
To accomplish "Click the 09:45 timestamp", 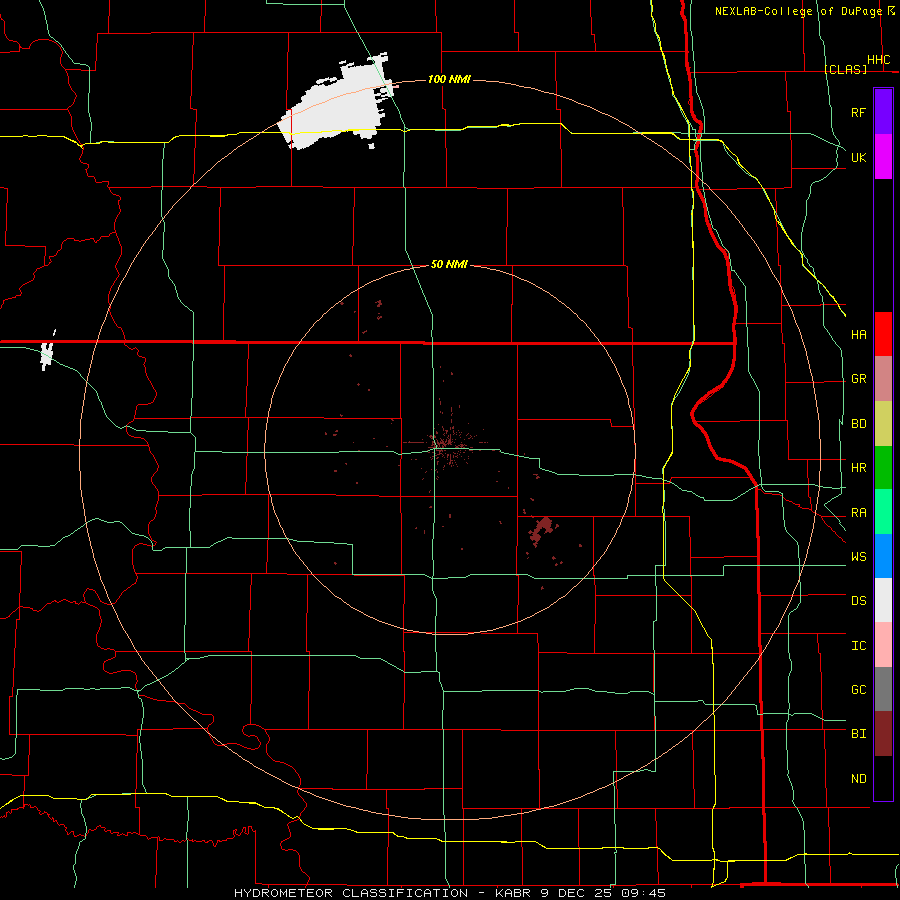I will (645, 893).
